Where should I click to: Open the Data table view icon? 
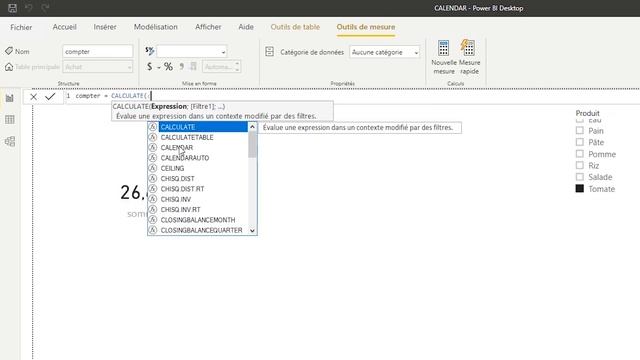(10, 120)
